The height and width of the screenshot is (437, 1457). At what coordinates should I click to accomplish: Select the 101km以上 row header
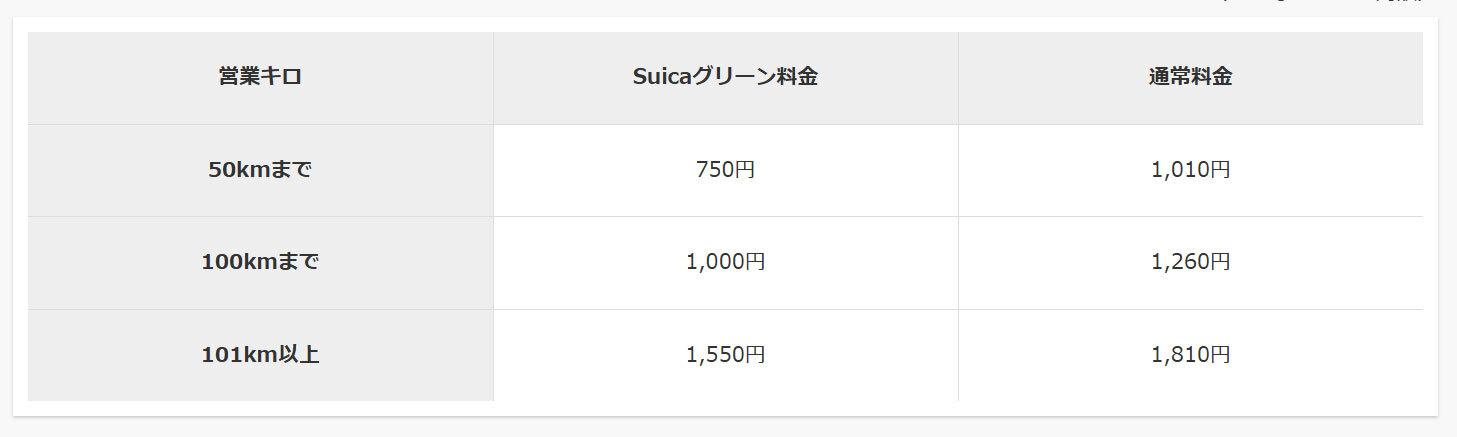point(260,354)
